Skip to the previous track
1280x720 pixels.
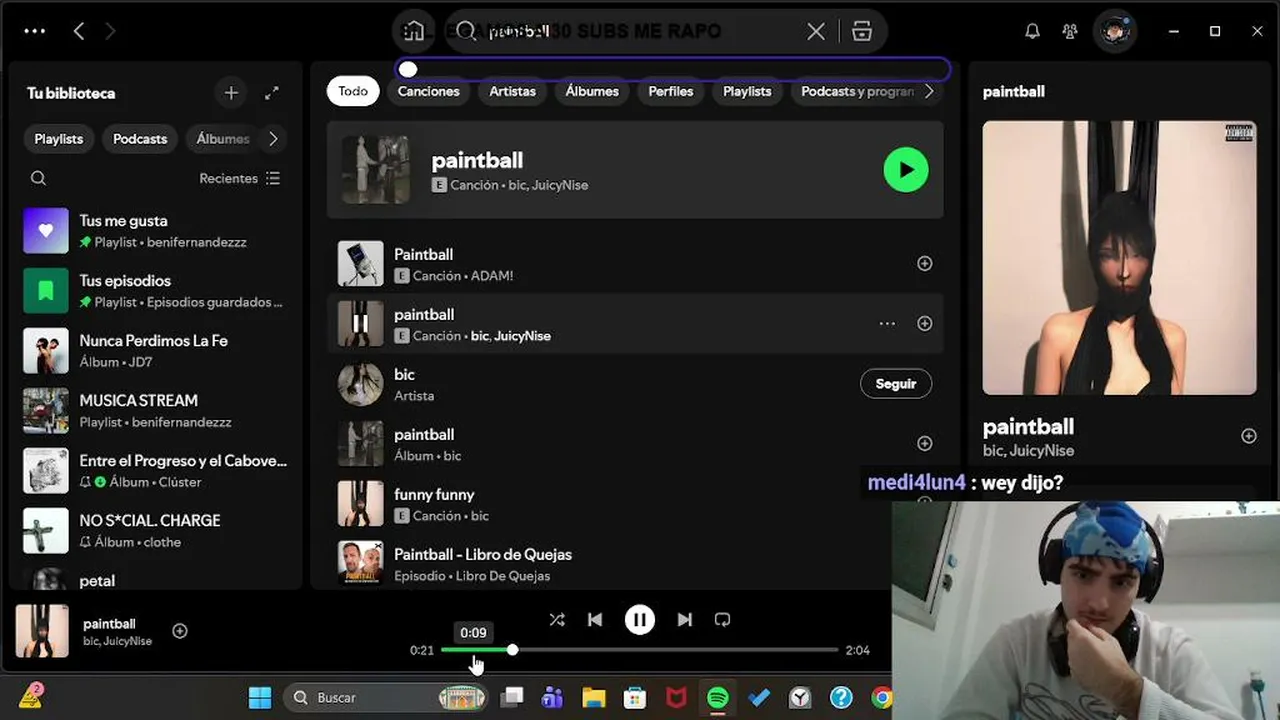click(595, 620)
